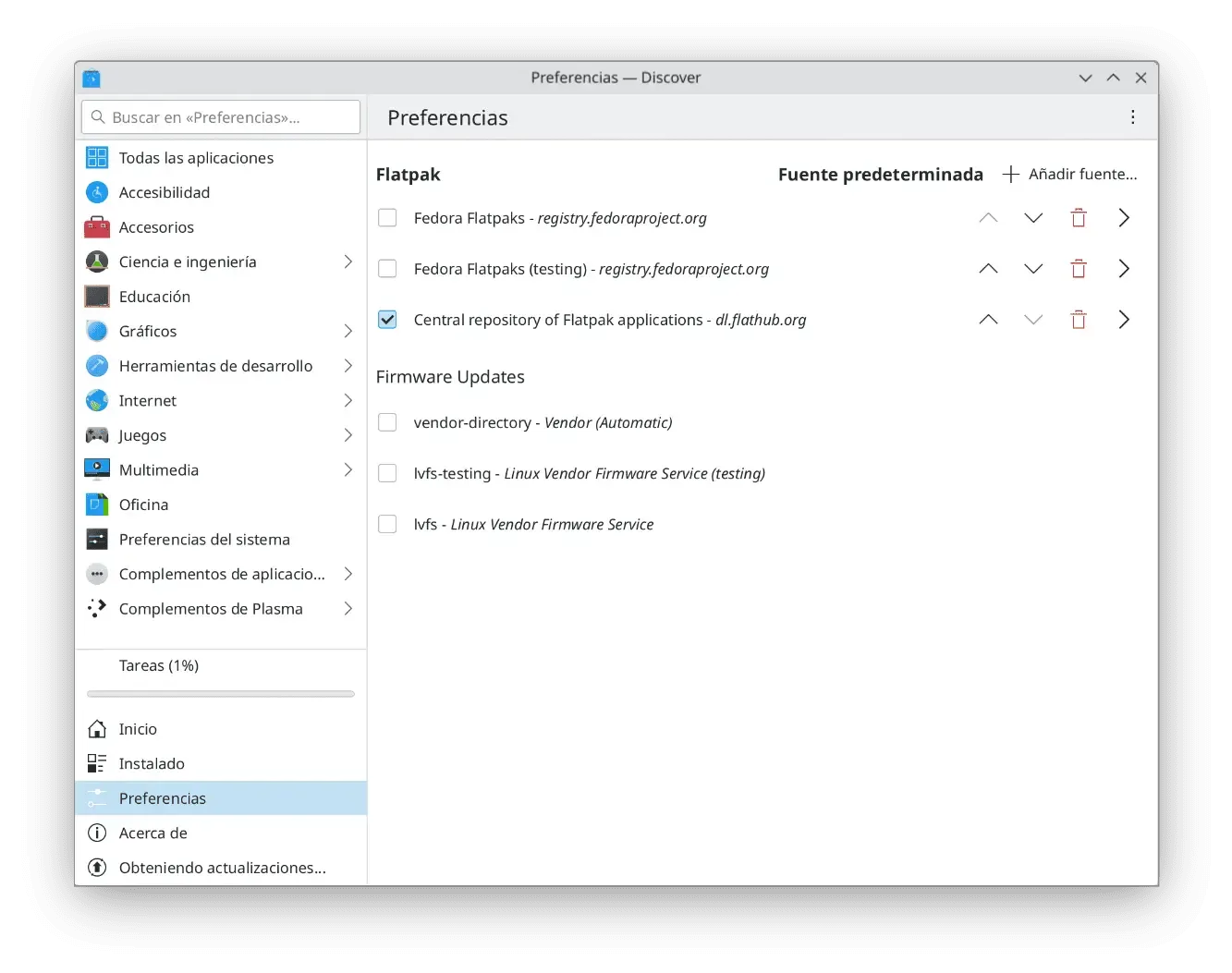Open the Preferencias del sistema category

point(221,540)
